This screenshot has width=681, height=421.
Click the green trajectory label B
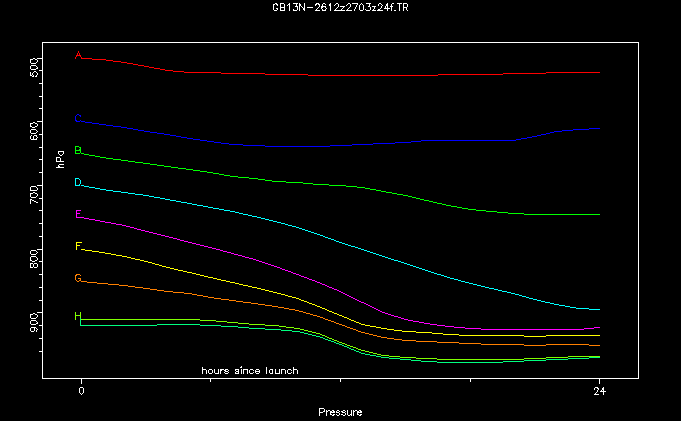click(78, 150)
